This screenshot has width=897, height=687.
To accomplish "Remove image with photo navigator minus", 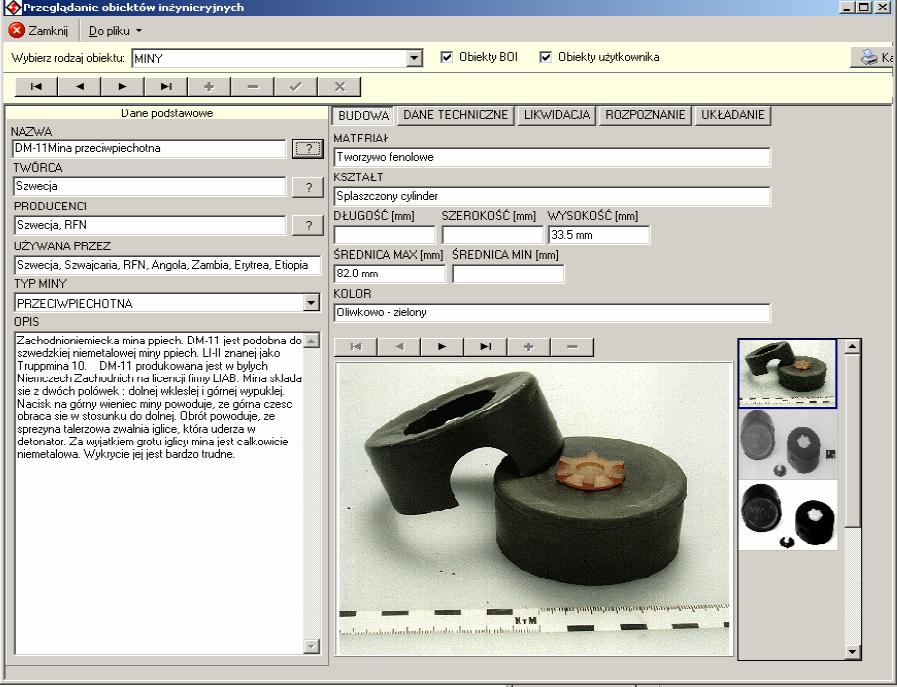I will [x=572, y=347].
